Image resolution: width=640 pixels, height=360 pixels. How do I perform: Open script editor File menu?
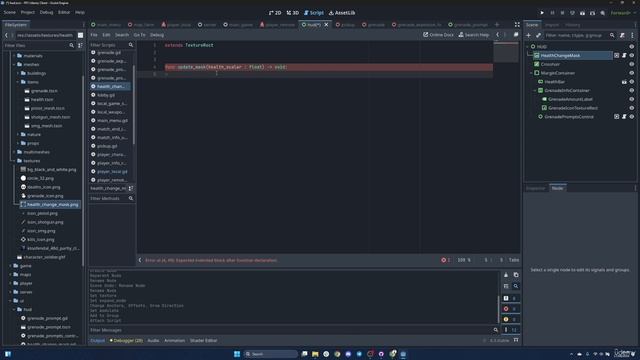(94, 35)
